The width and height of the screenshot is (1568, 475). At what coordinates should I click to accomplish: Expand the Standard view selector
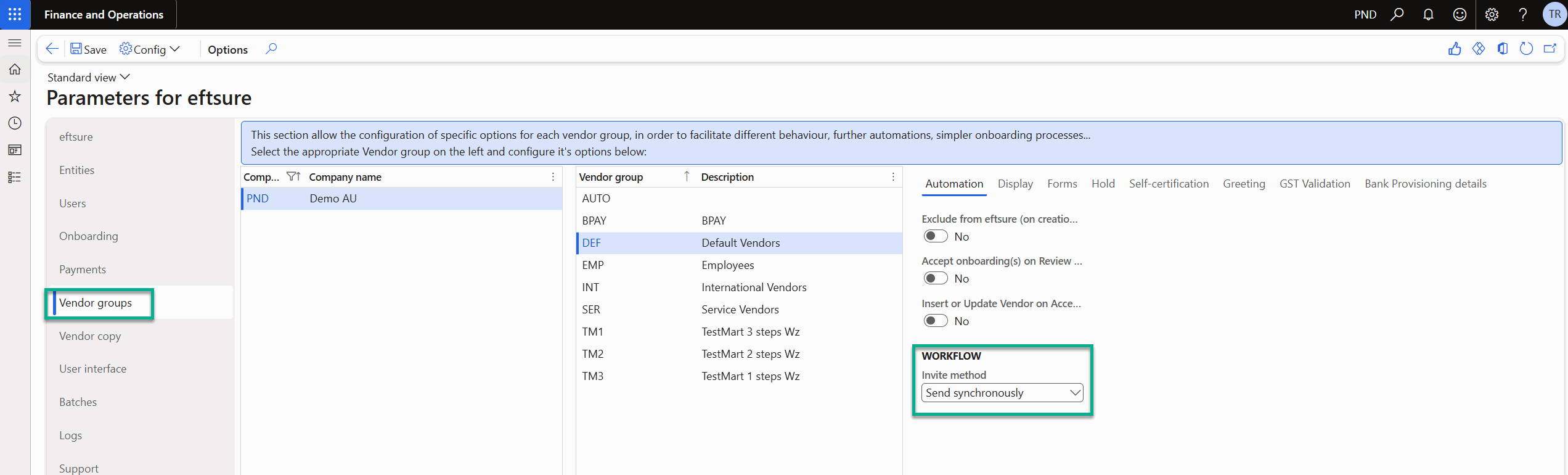(x=89, y=77)
